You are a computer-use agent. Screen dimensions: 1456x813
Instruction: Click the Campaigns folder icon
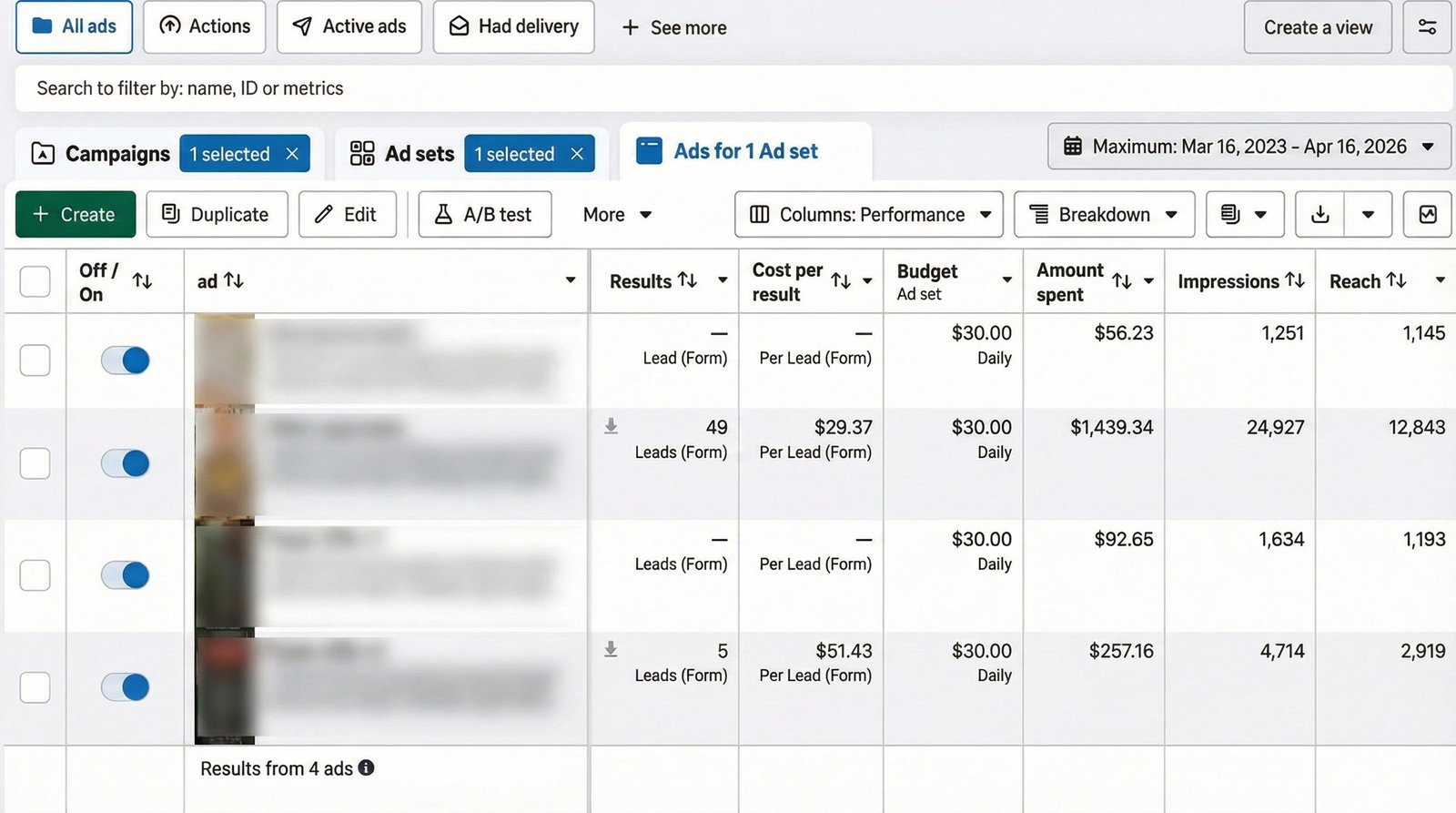(43, 153)
